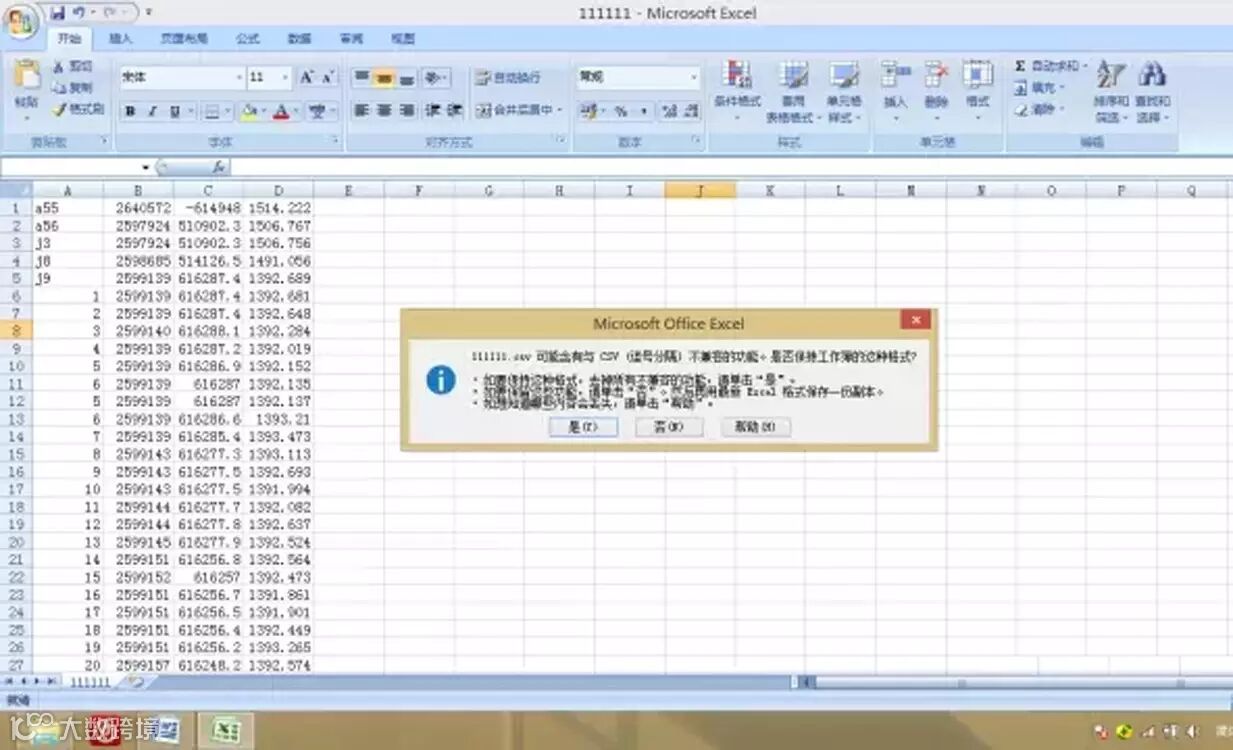Screen dimensions: 1233x750
Task: Open Conditional Formatting (条件格式)
Action: [x=737, y=88]
